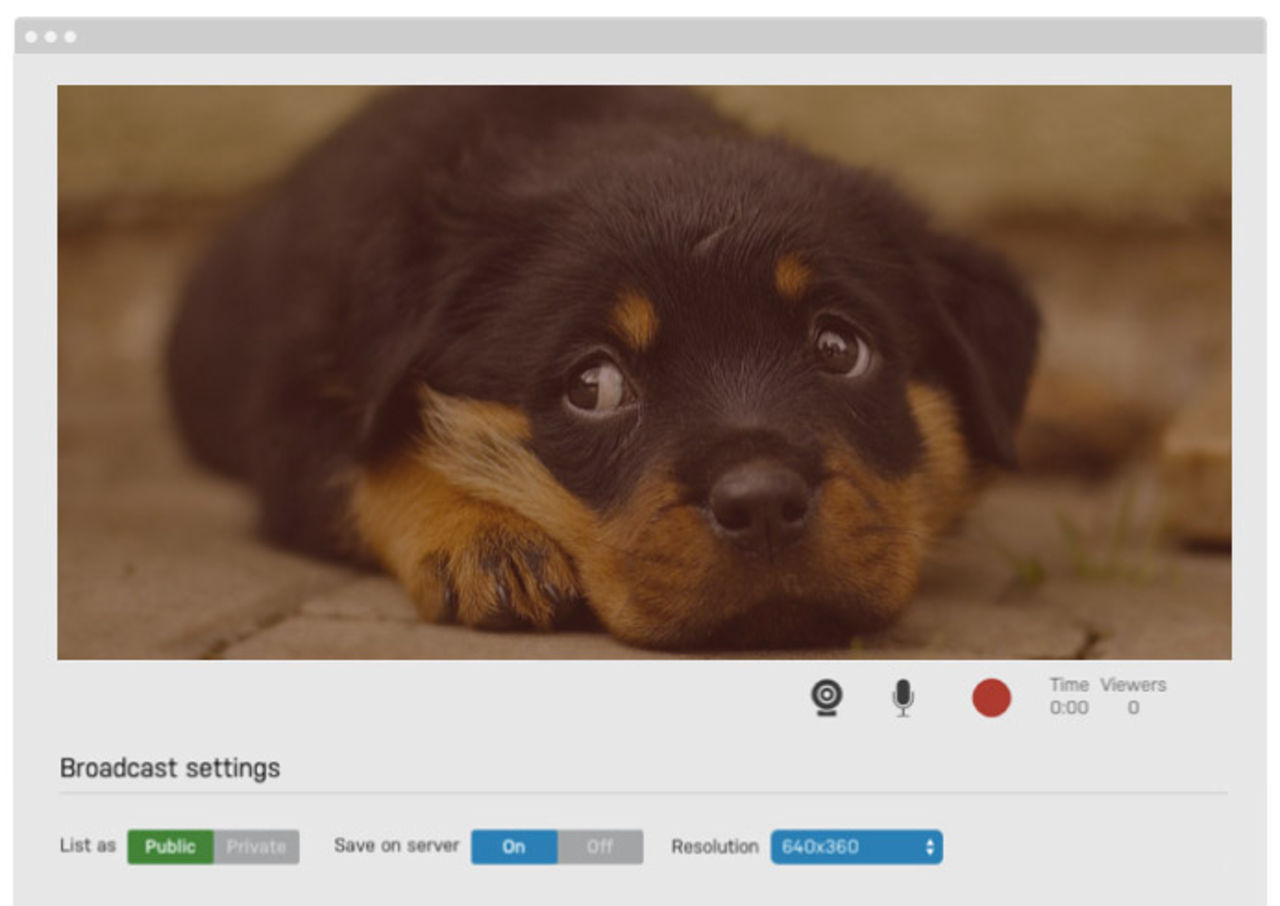
Task: Toggle the webcam icon below the video
Action: [x=826, y=698]
